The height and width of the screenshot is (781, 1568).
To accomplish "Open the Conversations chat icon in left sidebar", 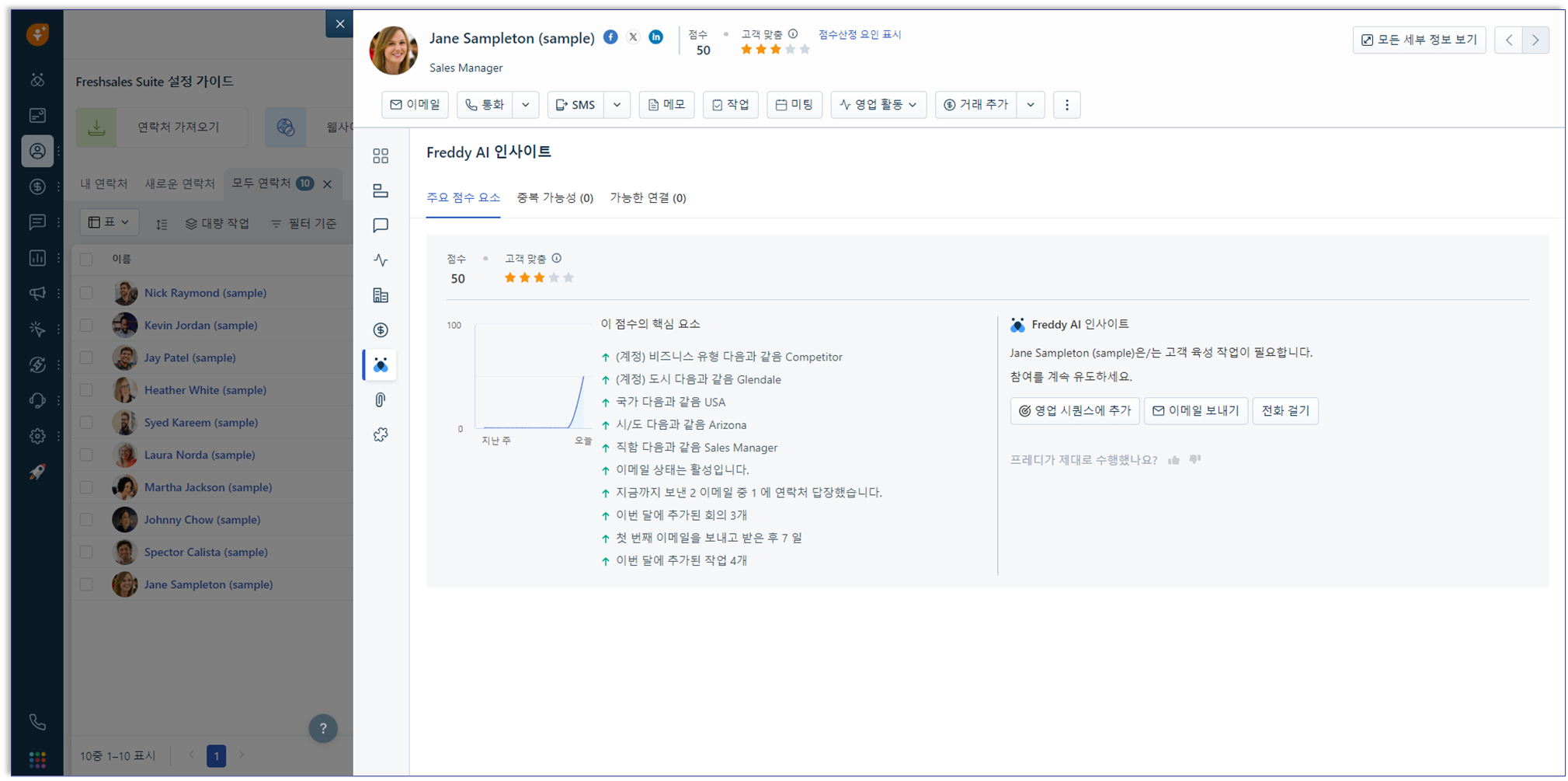I will tap(37, 222).
